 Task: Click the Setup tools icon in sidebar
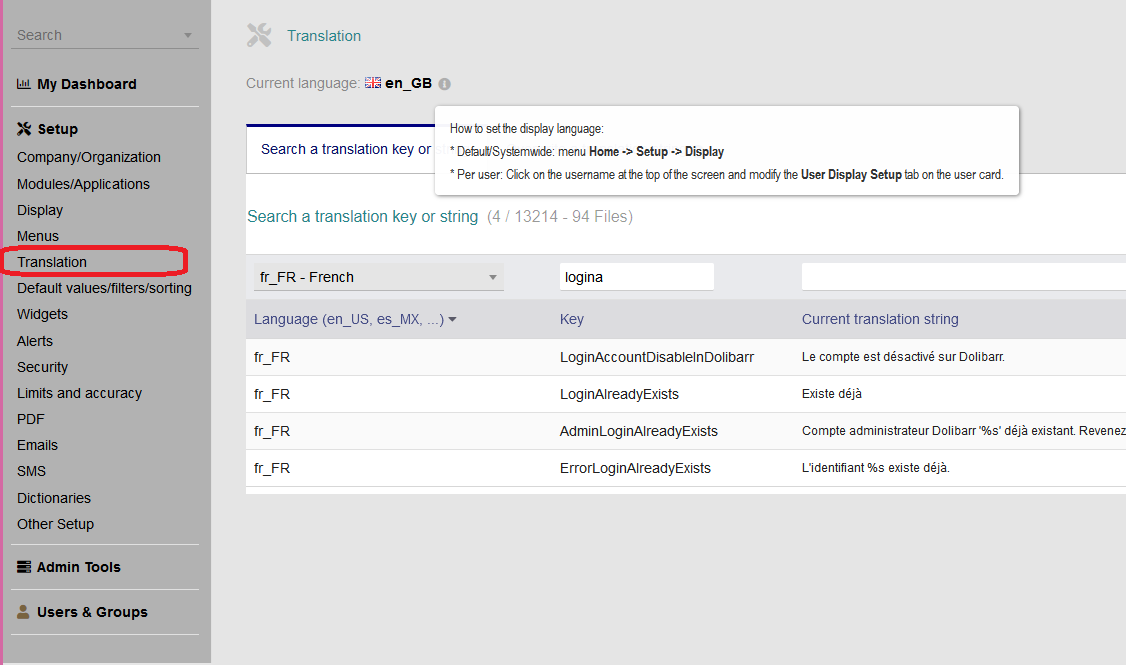(x=24, y=129)
